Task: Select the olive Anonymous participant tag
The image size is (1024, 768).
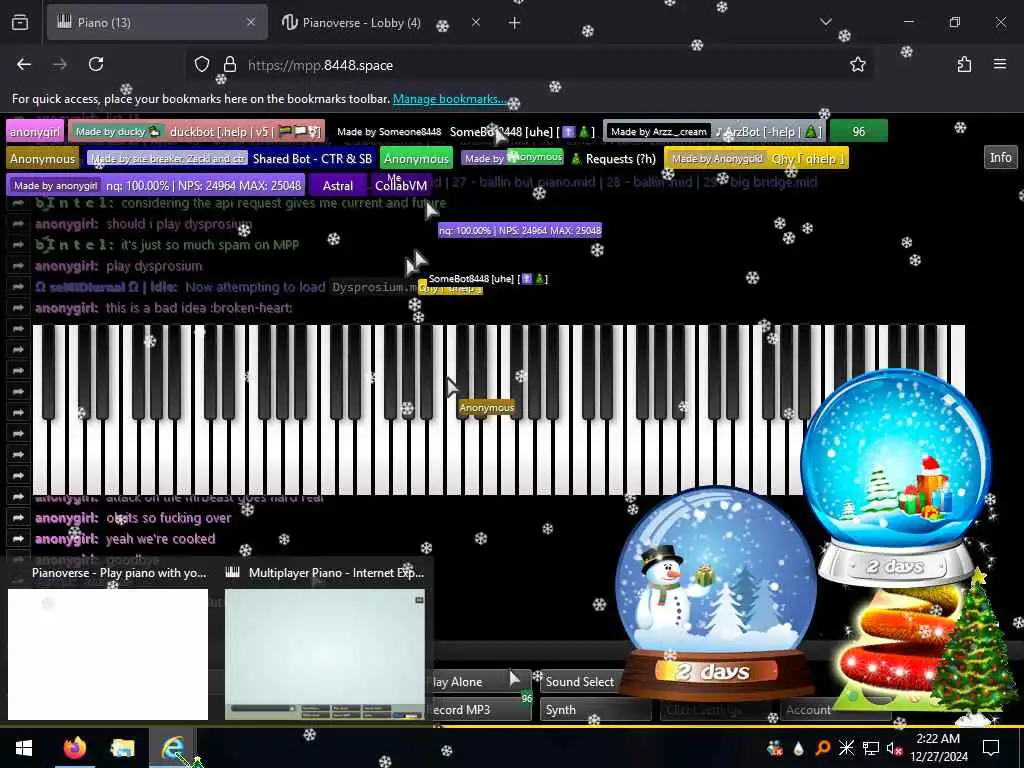Action: point(42,159)
